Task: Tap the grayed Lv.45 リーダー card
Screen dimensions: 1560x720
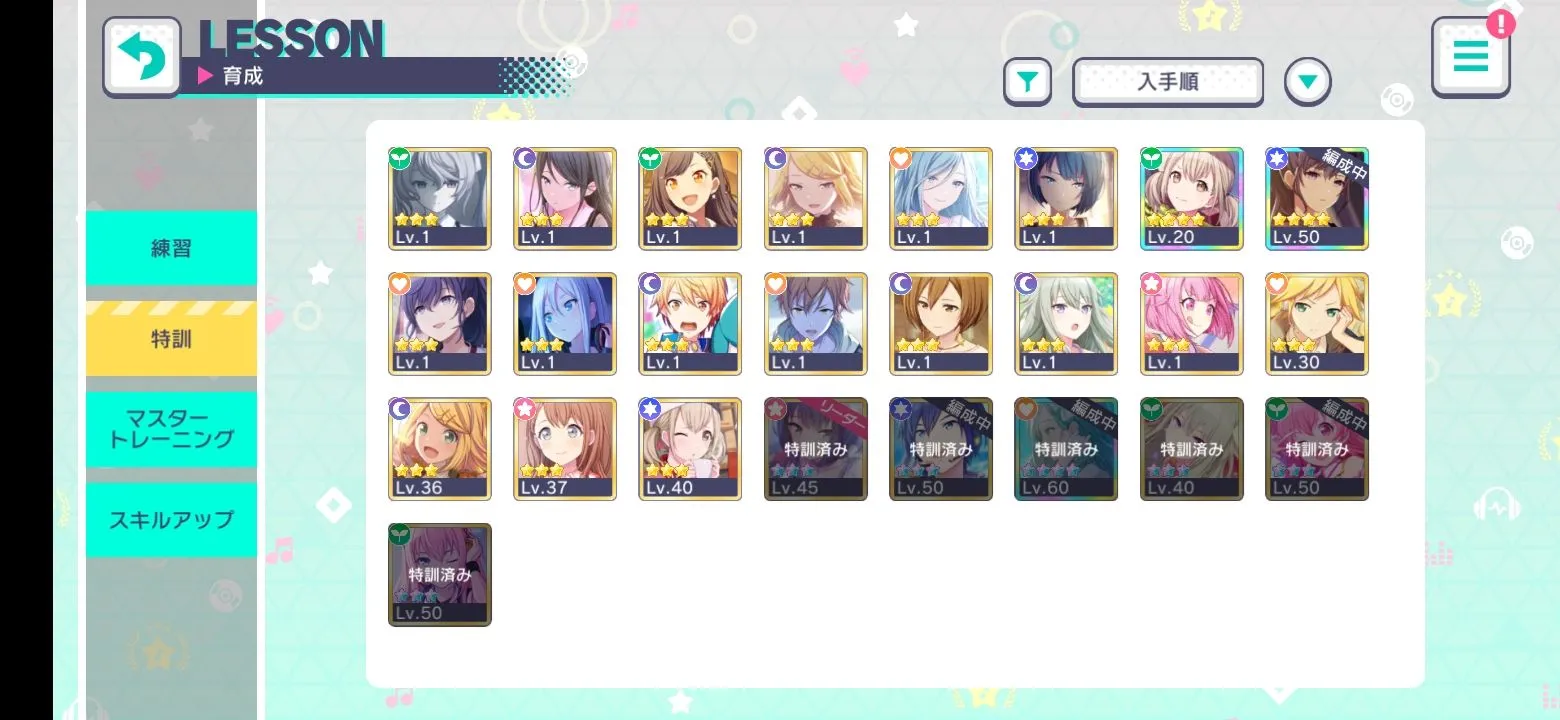Action: pos(815,449)
